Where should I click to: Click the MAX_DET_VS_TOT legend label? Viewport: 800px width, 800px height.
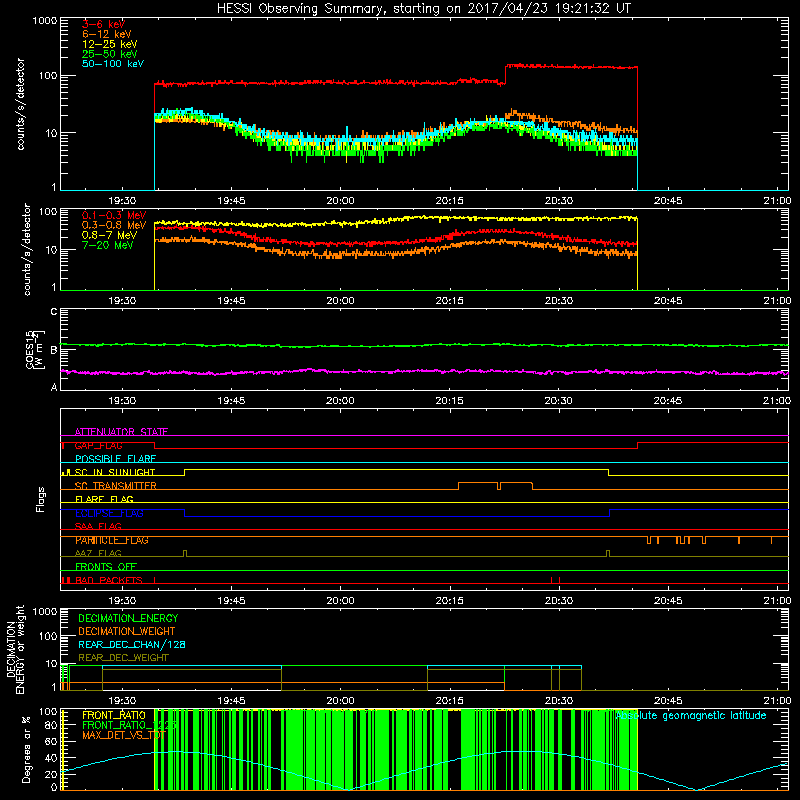pyautogui.click(x=124, y=735)
